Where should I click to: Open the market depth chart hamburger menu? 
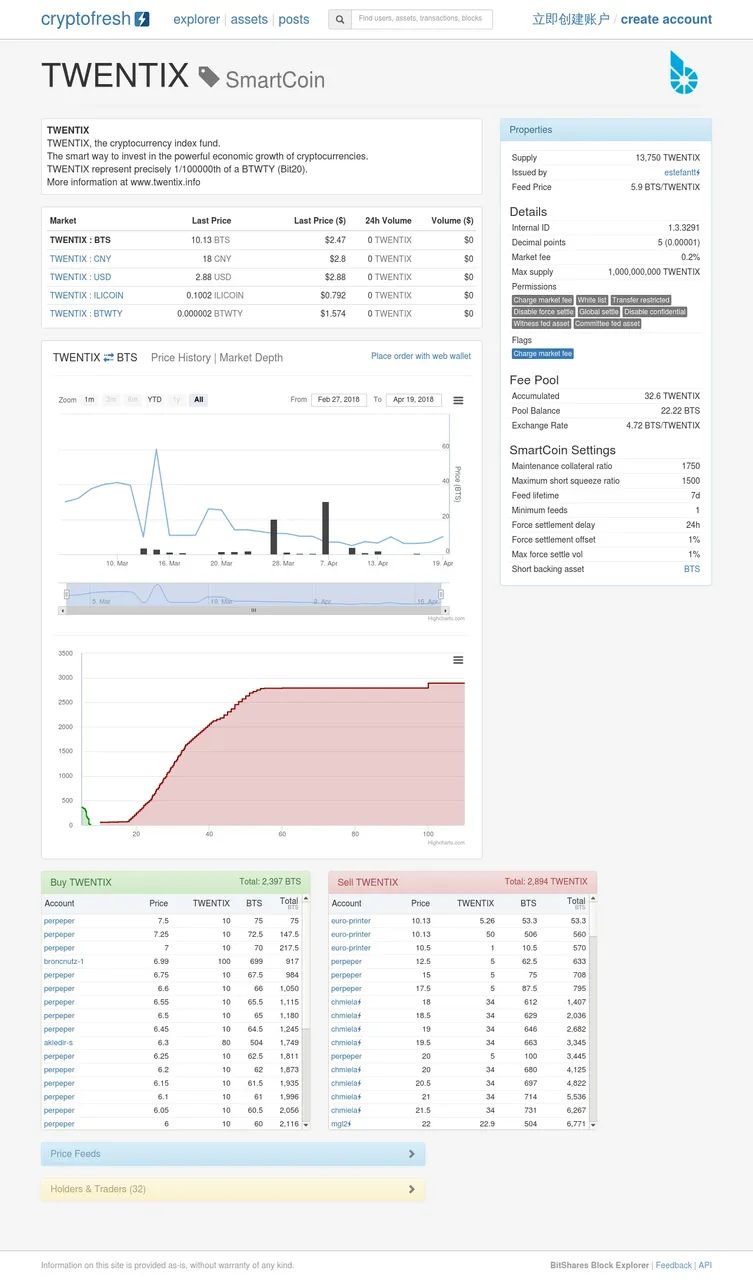point(458,660)
